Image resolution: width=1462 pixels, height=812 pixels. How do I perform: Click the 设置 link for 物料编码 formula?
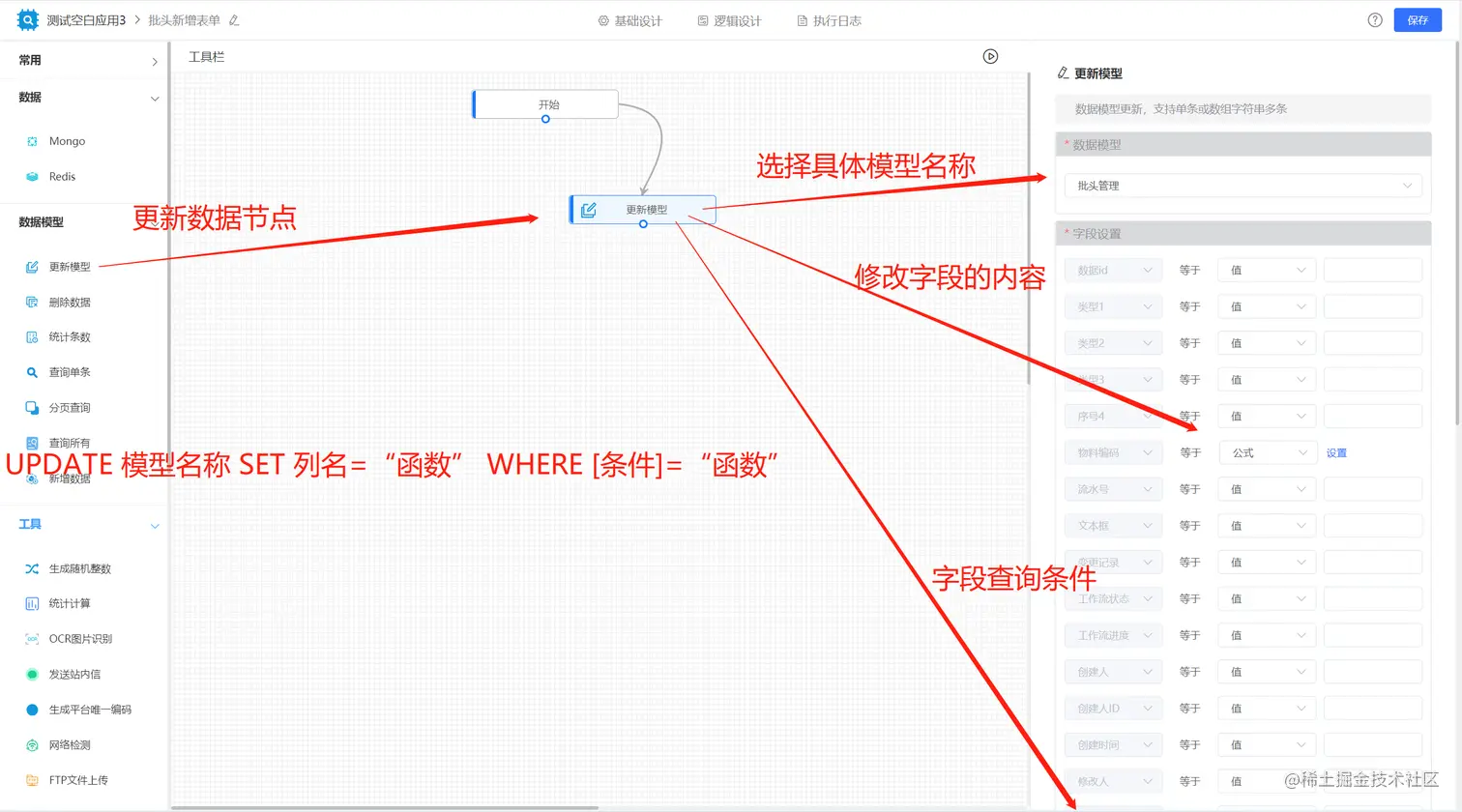click(1336, 453)
